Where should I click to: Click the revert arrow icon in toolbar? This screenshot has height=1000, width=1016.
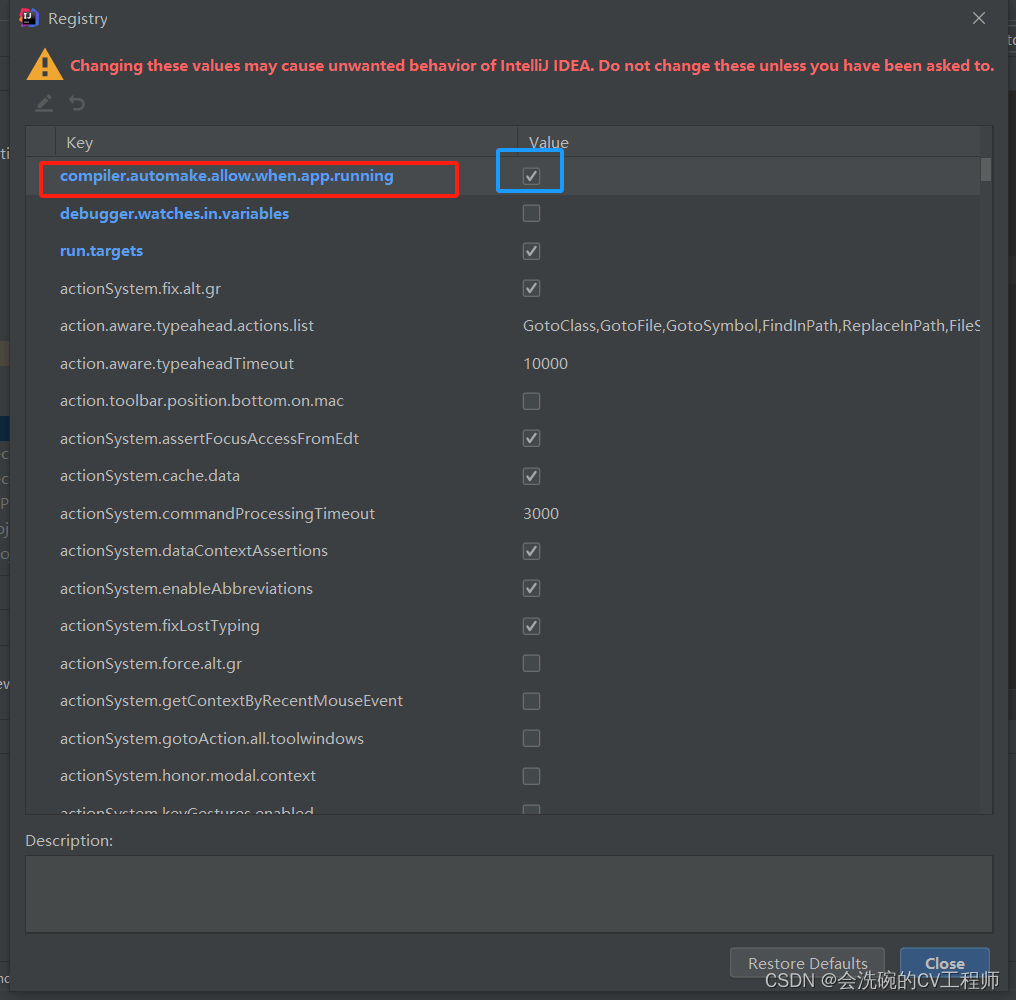pyautogui.click(x=77, y=103)
